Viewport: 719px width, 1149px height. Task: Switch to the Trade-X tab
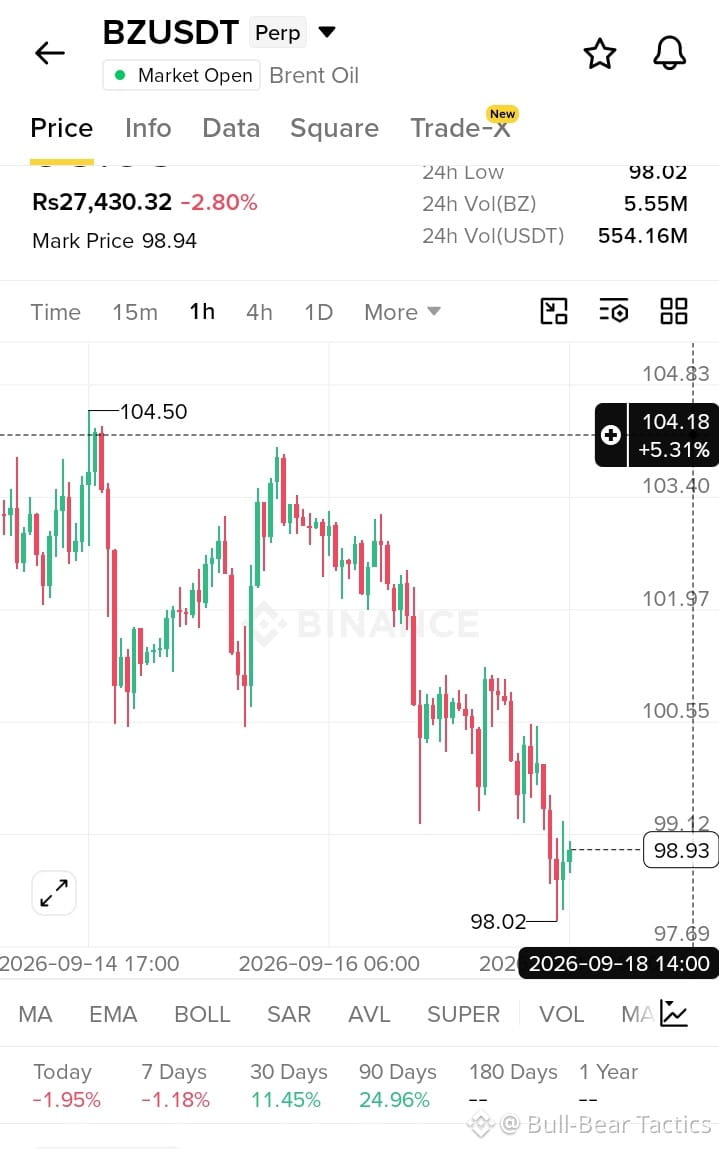460,128
